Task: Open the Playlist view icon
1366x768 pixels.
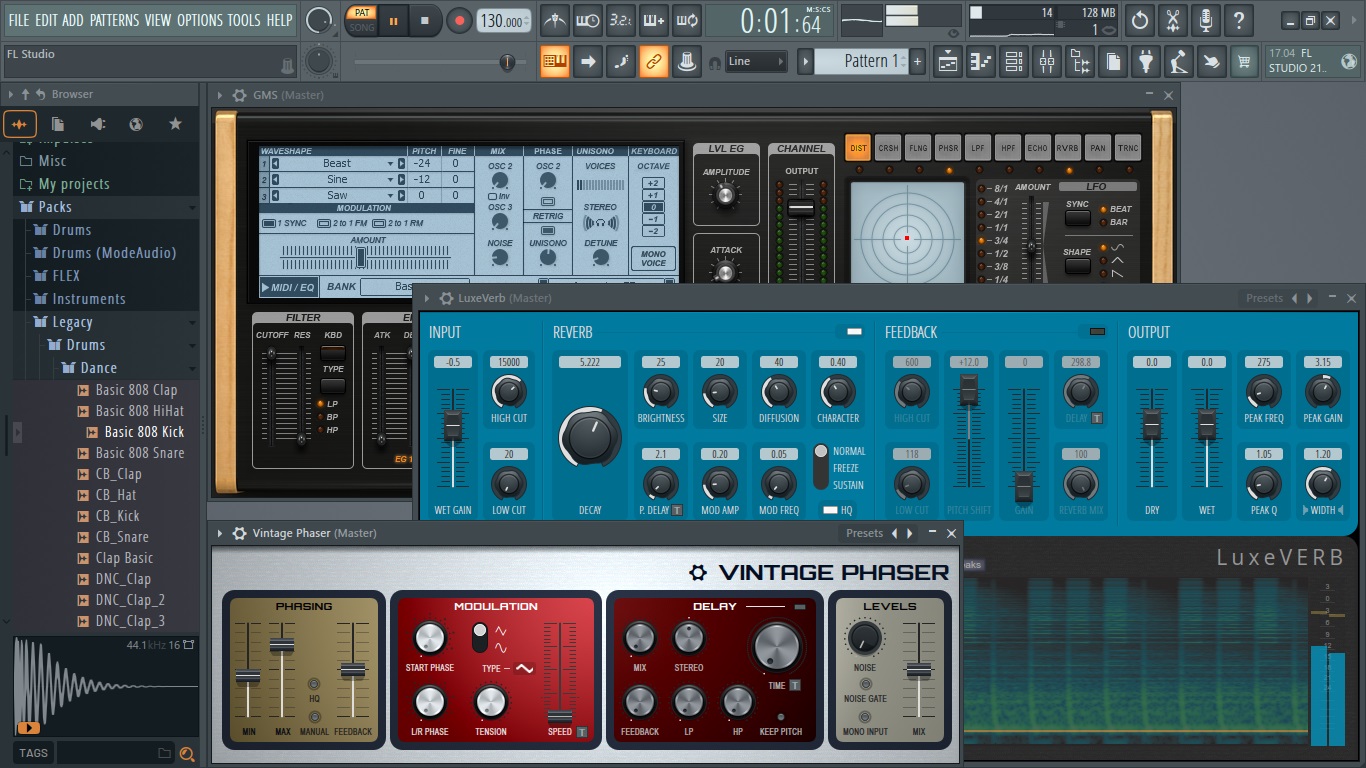Action: (948, 62)
